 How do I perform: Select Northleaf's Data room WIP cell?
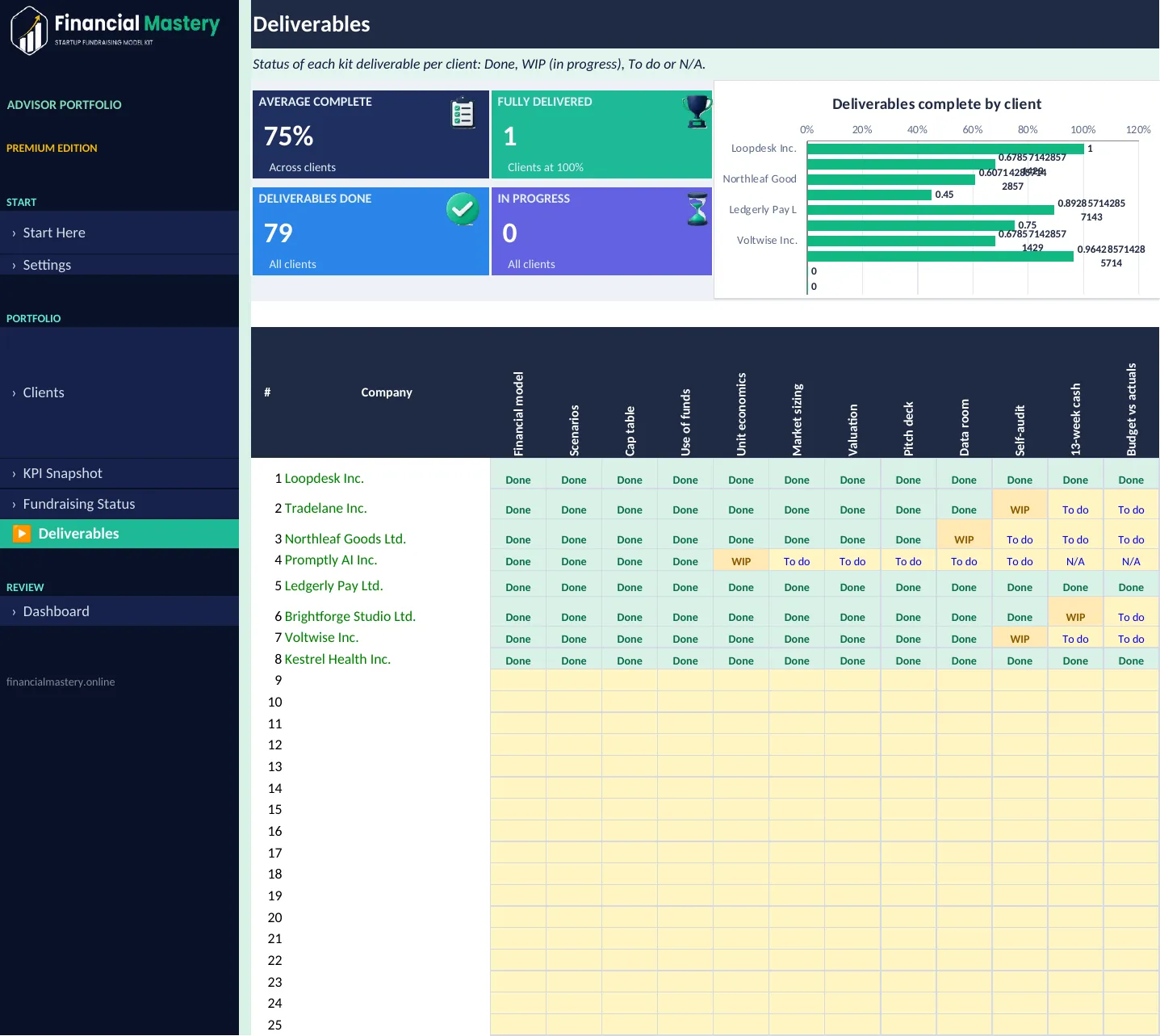pos(964,535)
